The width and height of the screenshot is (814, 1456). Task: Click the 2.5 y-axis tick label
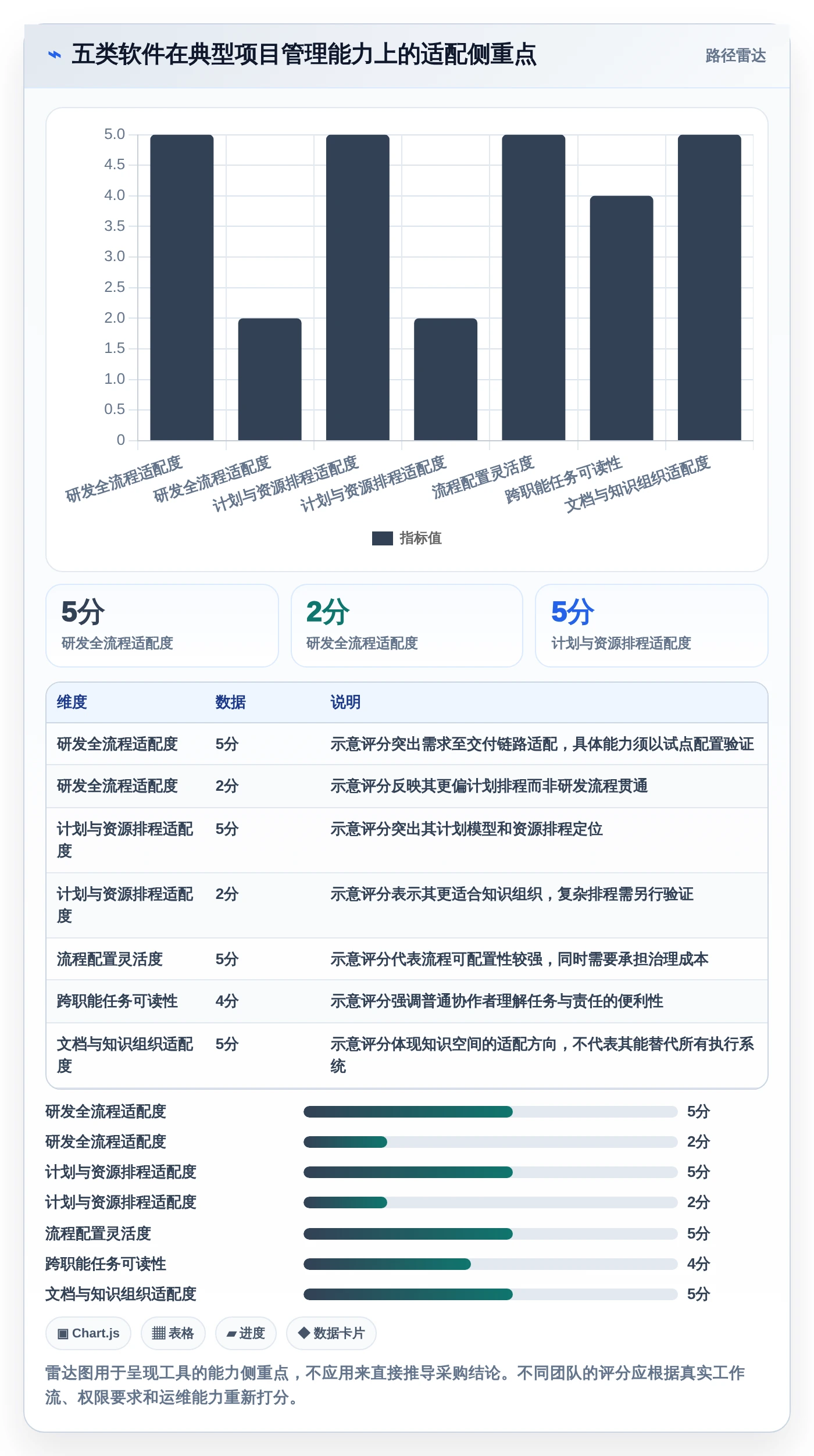coord(115,287)
